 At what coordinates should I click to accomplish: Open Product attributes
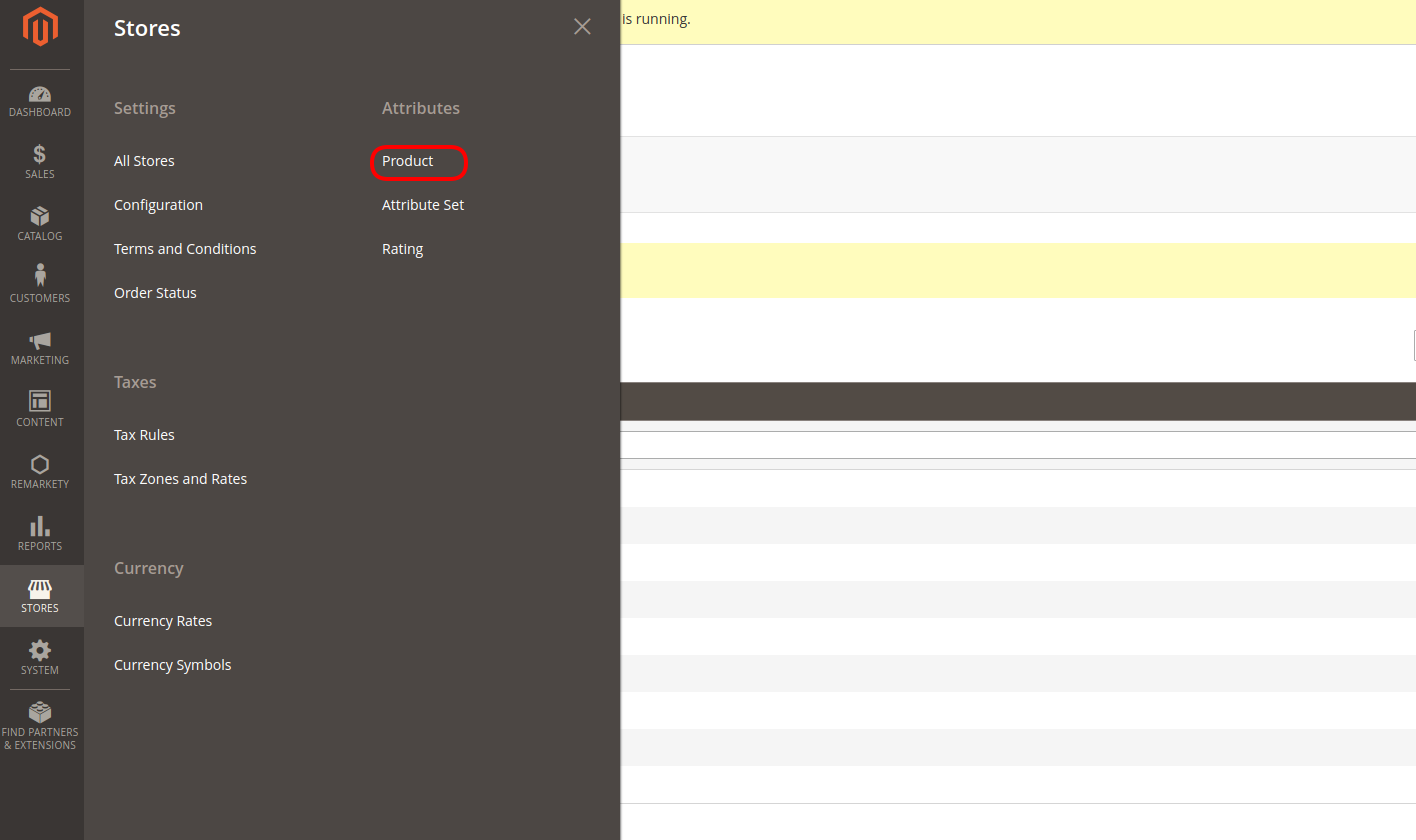(408, 161)
